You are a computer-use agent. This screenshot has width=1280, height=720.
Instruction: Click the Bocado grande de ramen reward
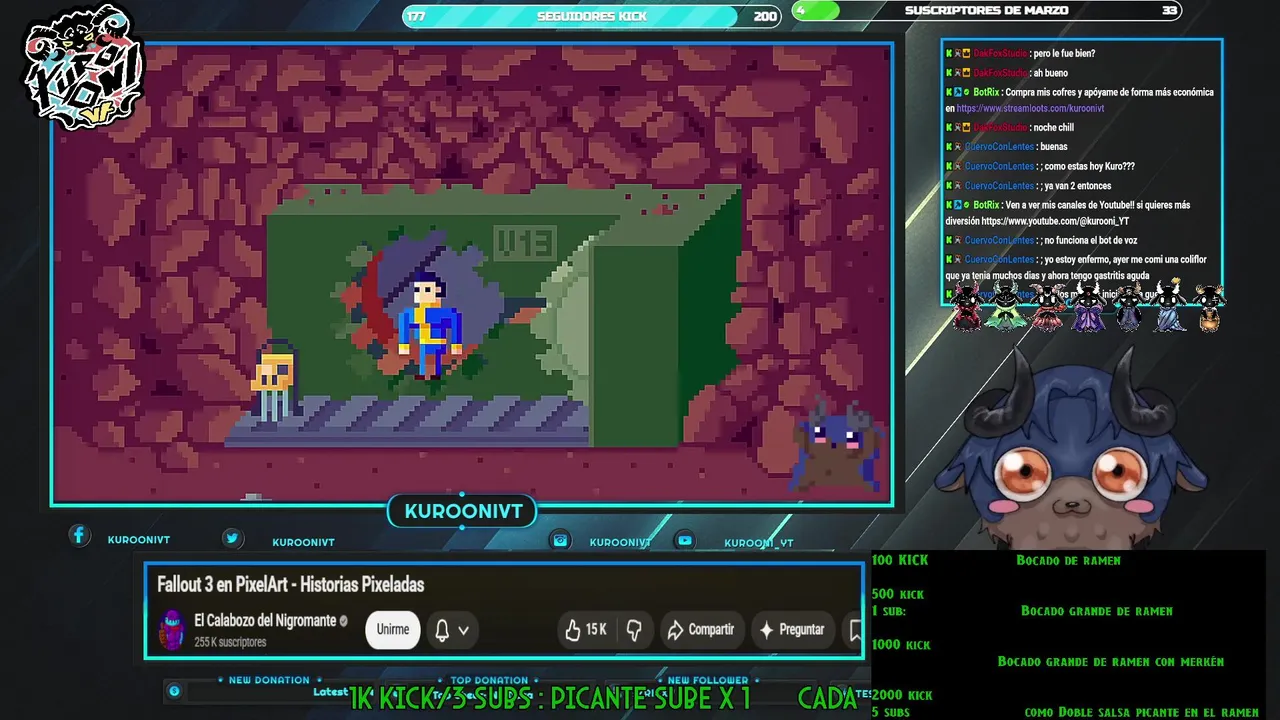tap(1096, 611)
